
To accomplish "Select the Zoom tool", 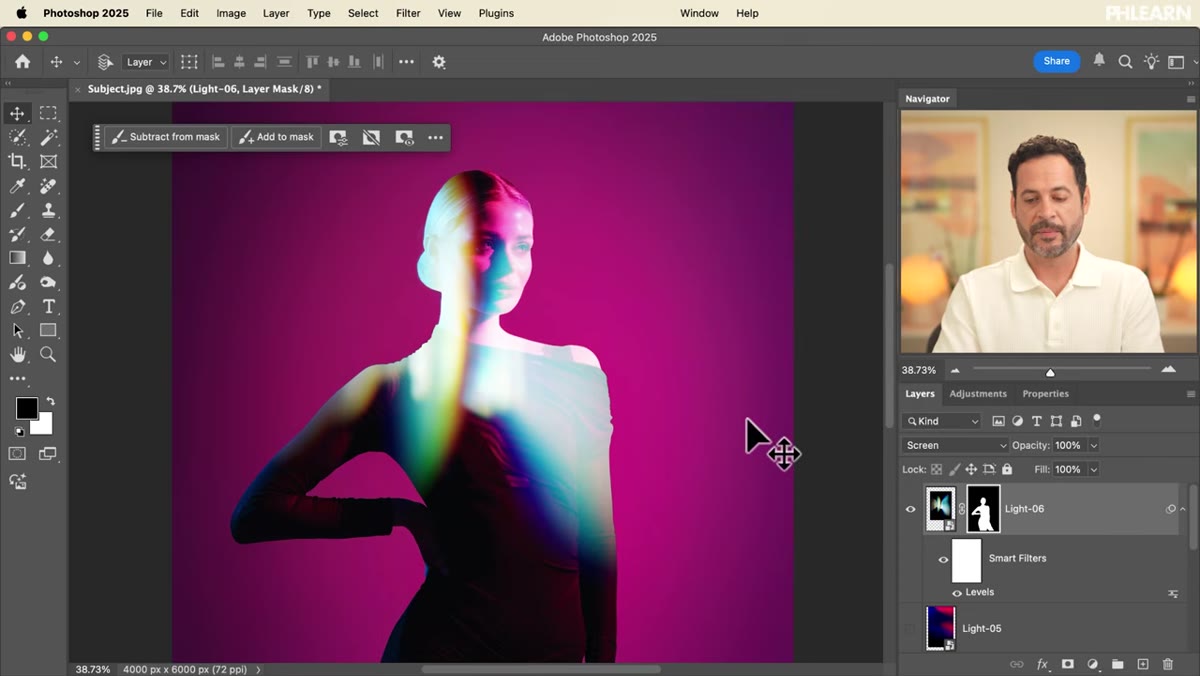I will (x=48, y=354).
